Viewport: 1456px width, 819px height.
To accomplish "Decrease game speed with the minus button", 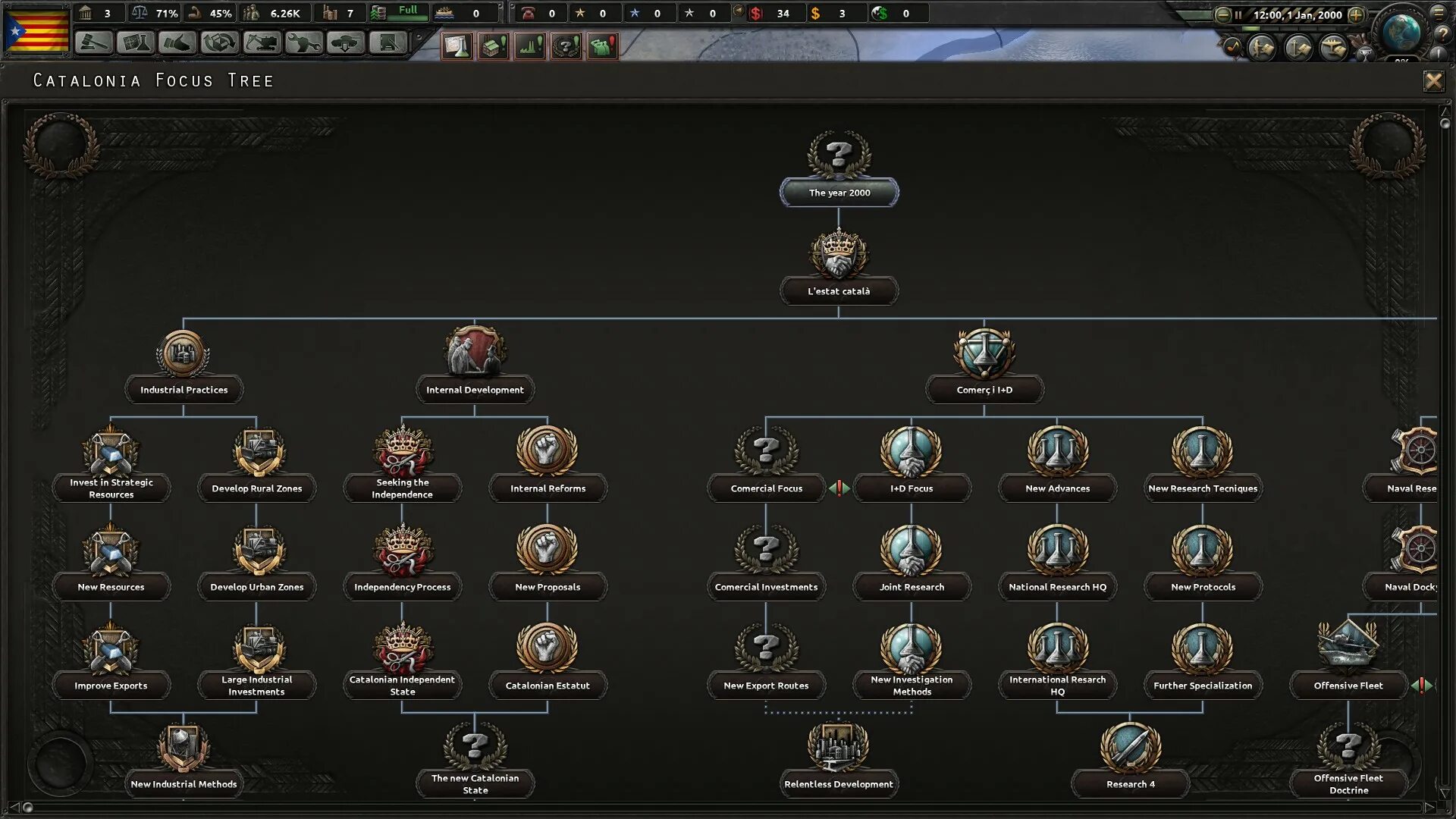I will tap(1222, 14).
